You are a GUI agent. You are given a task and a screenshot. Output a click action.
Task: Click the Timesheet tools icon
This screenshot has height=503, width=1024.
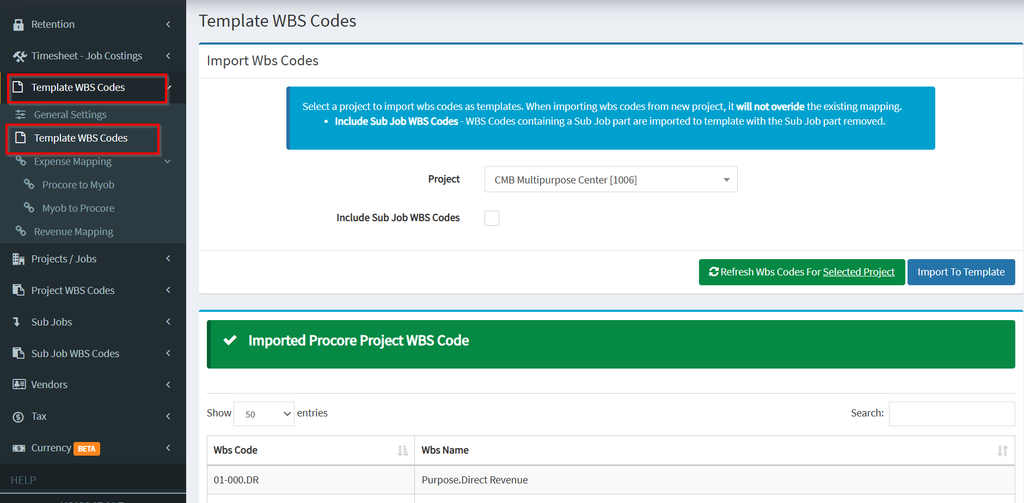coord(19,56)
